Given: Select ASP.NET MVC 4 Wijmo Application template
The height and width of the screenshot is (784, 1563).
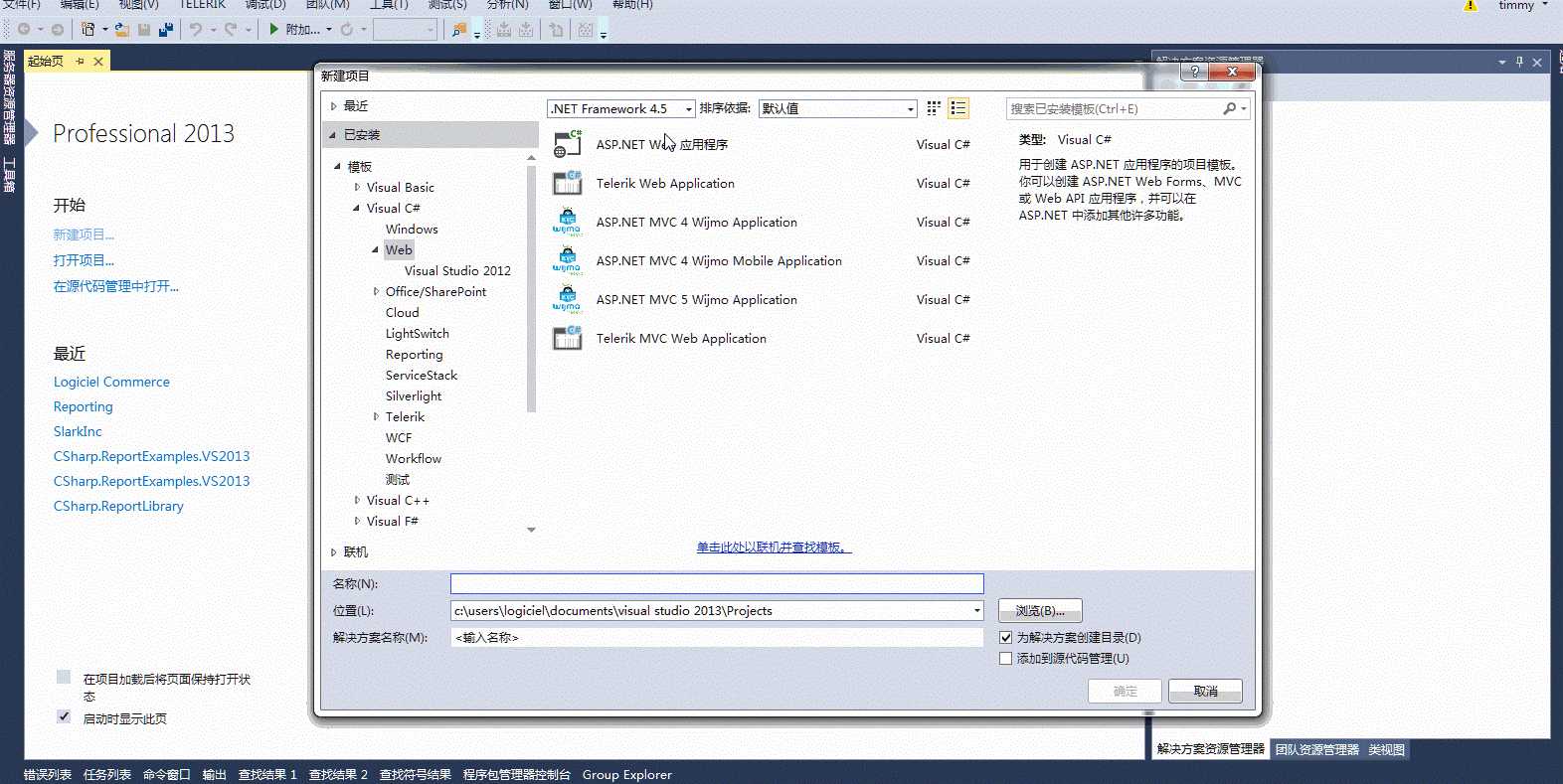Looking at the screenshot, I should [x=761, y=222].
